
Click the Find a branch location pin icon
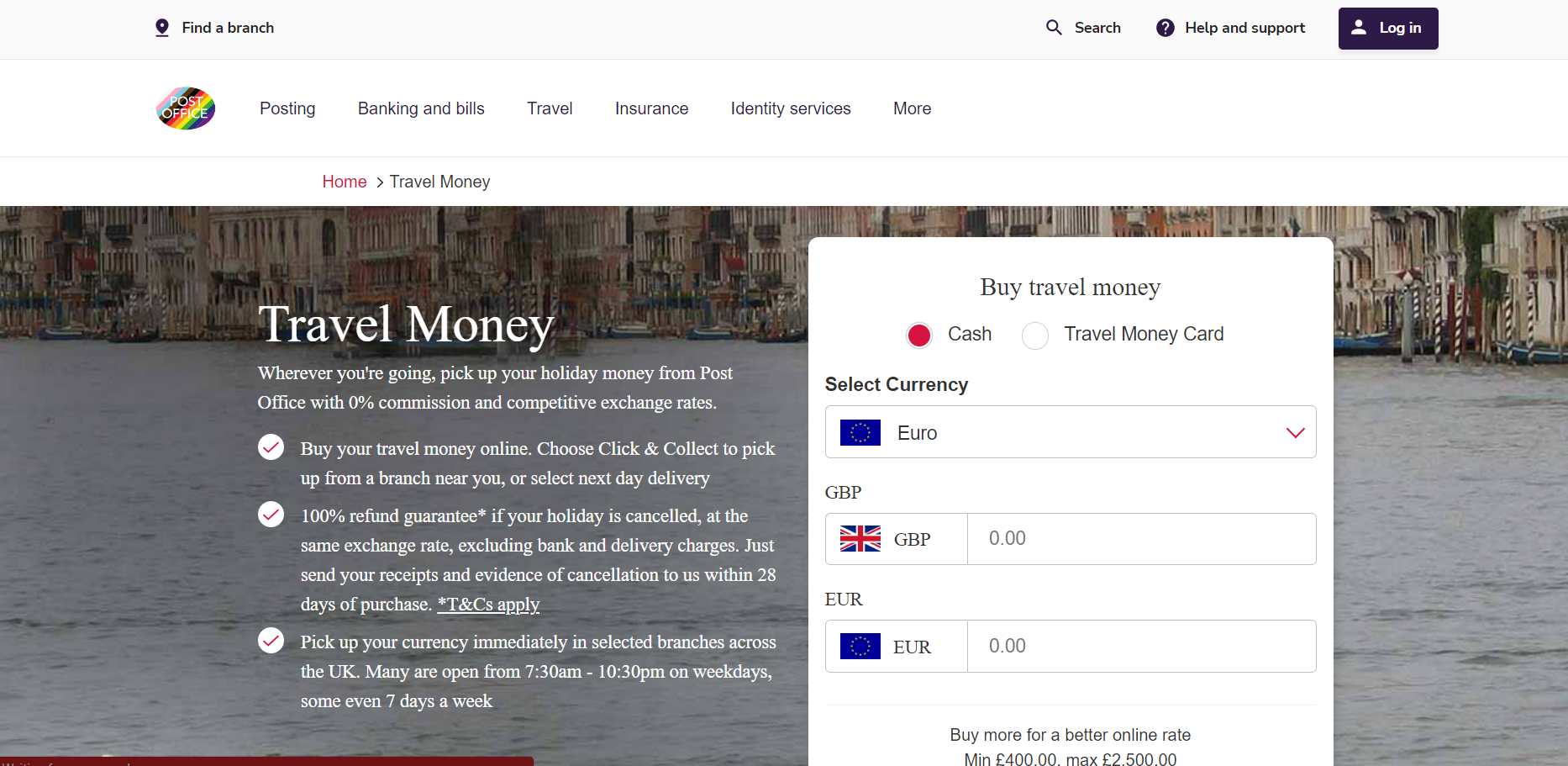[x=162, y=28]
